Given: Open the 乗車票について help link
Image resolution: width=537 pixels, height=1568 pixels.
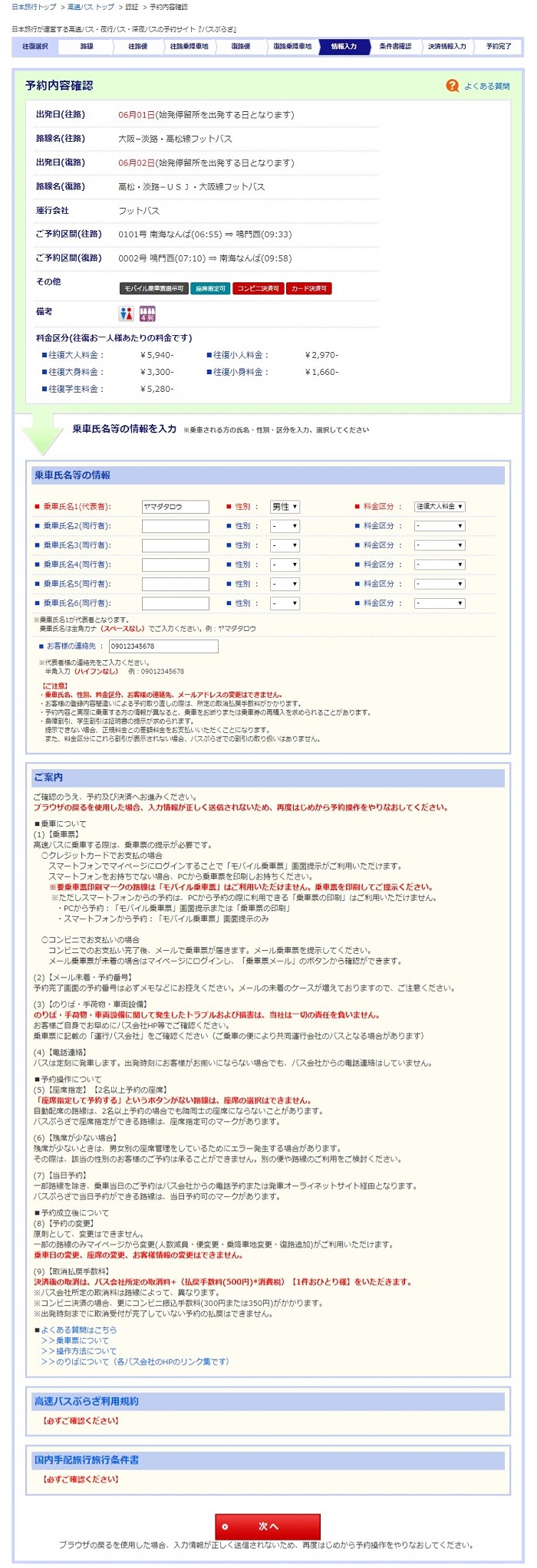Looking at the screenshot, I should point(79,1340).
